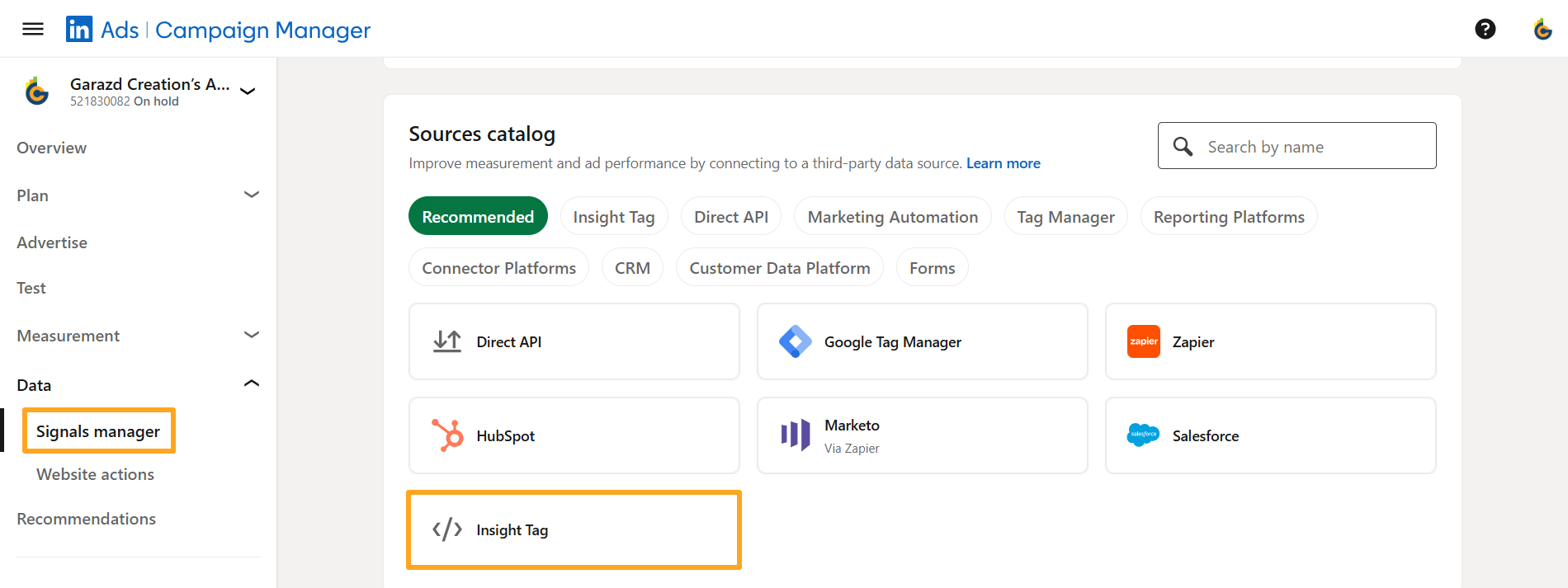This screenshot has height=588, width=1568.
Task: Open the help question mark icon
Action: pos(1485,30)
